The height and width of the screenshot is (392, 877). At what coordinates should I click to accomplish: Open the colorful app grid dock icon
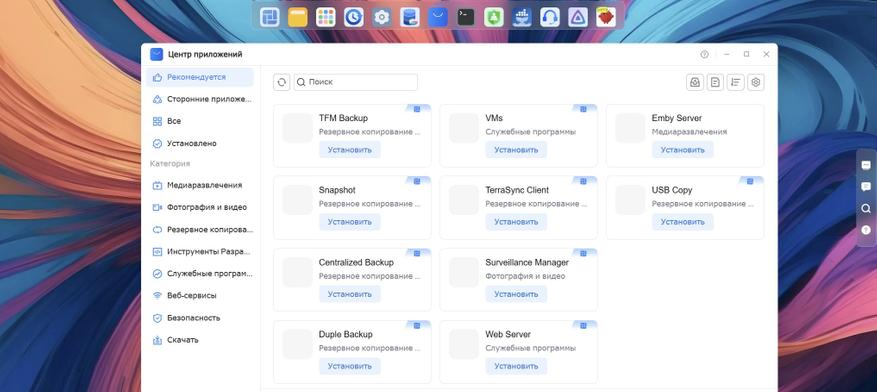click(326, 17)
